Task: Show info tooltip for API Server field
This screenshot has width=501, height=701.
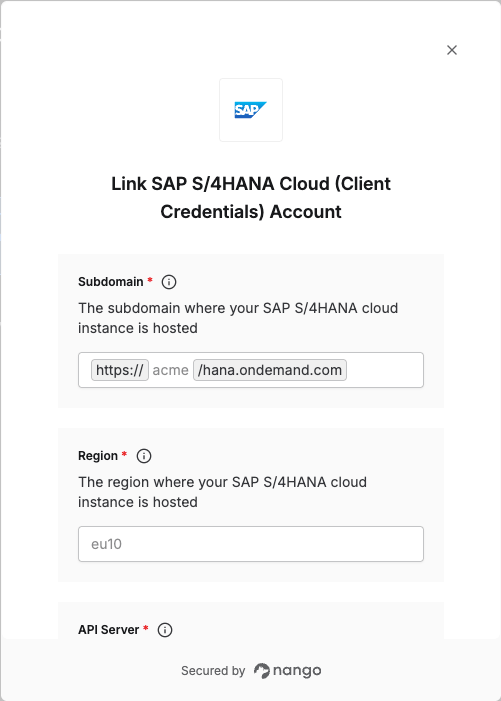Action: (x=165, y=630)
